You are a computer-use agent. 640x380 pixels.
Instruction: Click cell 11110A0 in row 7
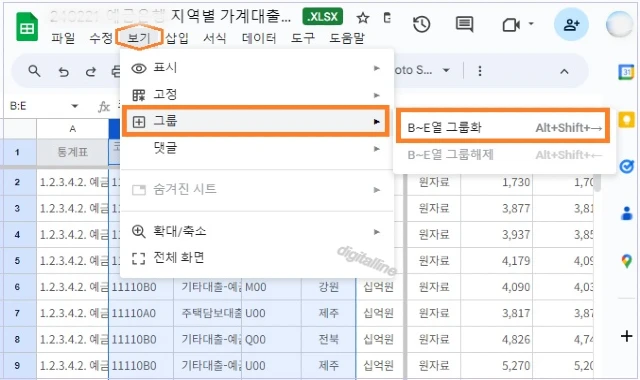coord(141,313)
